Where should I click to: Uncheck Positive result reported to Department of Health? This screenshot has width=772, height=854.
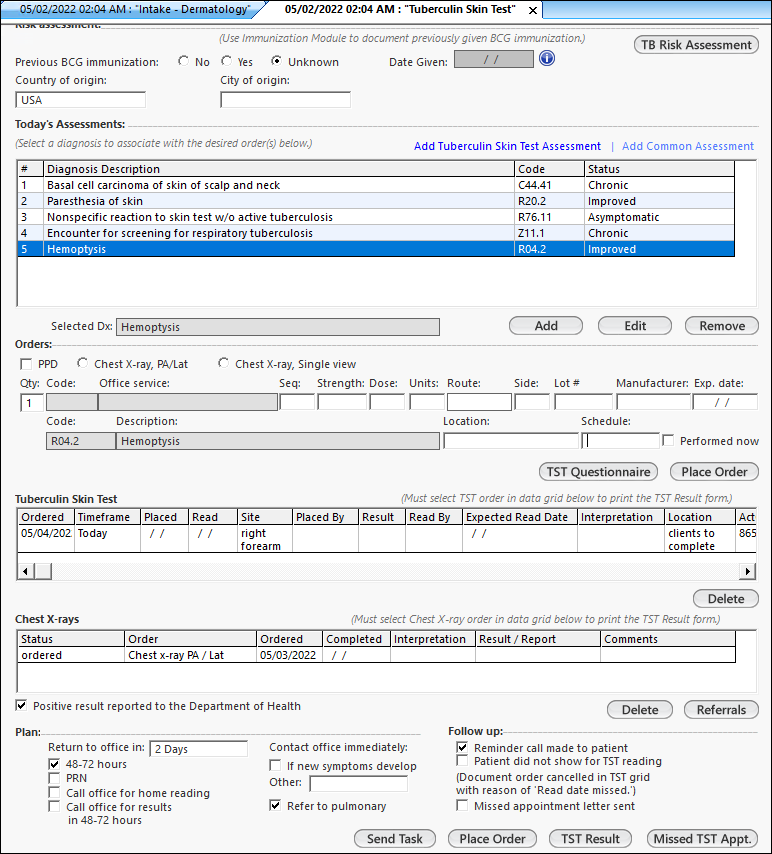[21, 706]
